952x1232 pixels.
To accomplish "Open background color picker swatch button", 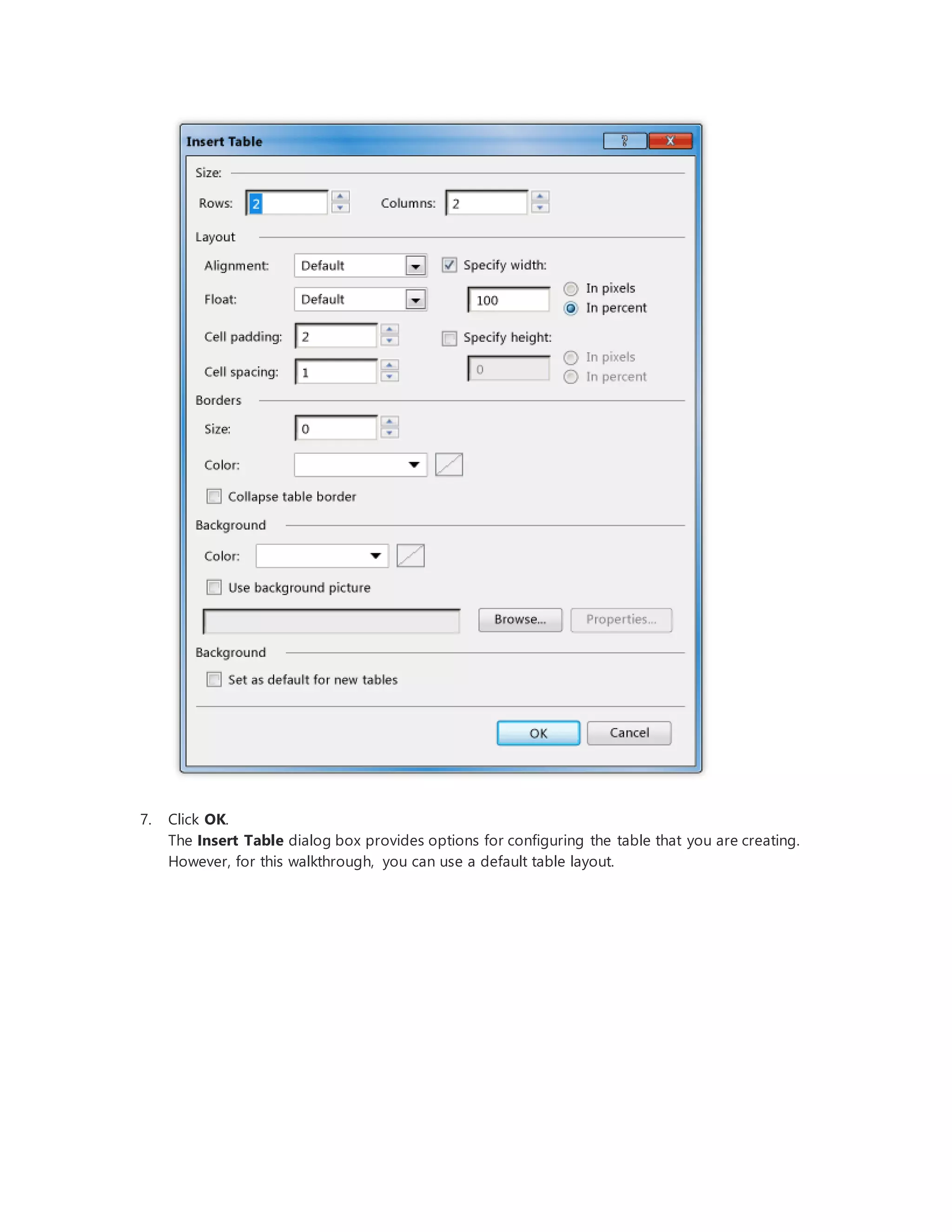I will [x=410, y=556].
